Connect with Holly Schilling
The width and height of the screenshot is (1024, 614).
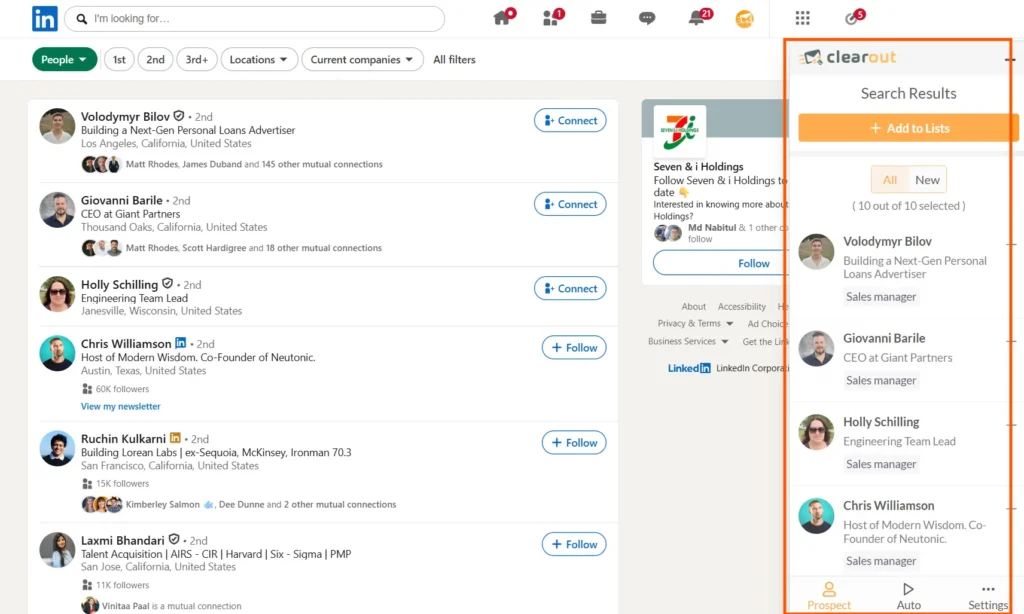pyautogui.click(x=570, y=288)
